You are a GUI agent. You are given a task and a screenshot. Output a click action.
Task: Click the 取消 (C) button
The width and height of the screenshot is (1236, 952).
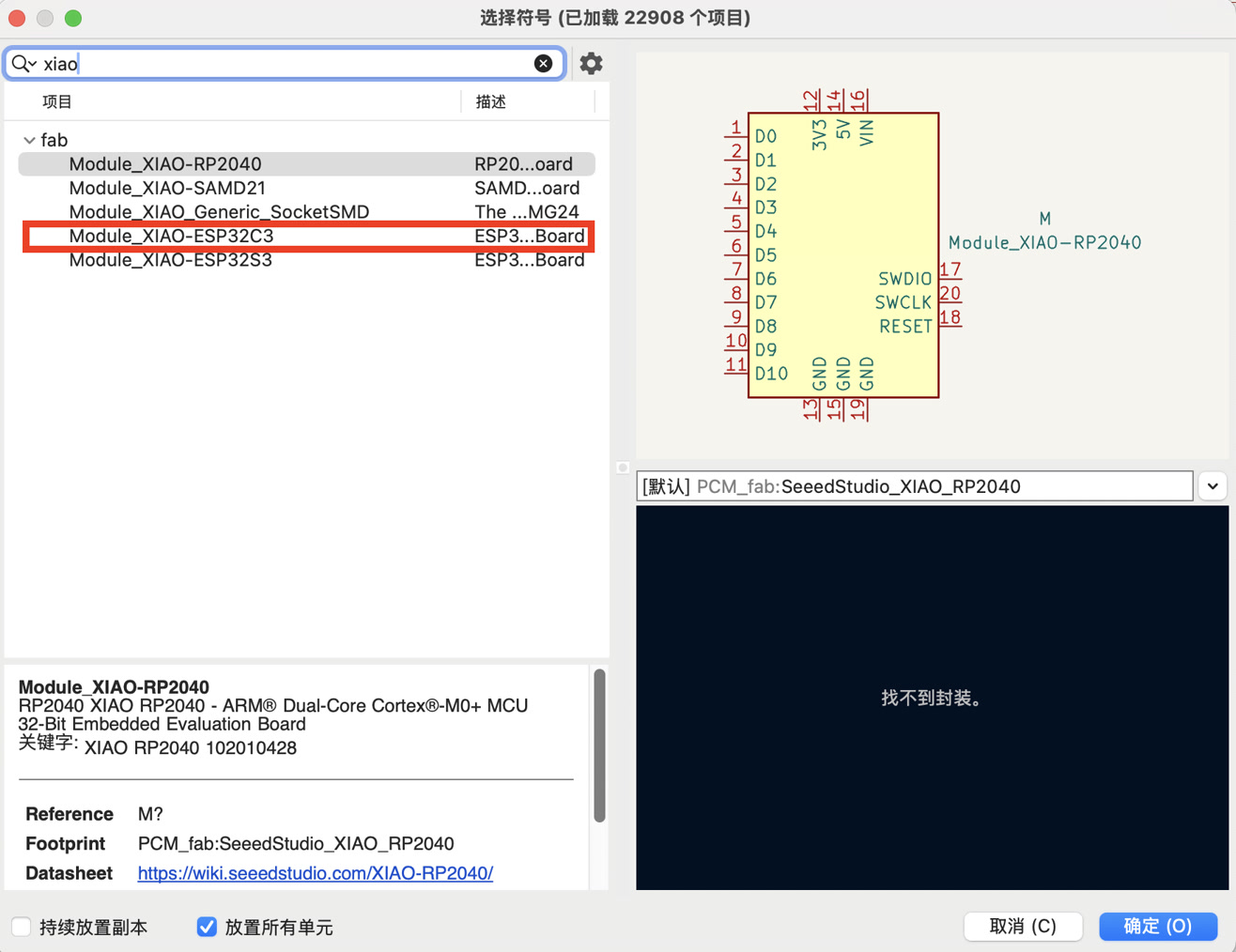1023,927
